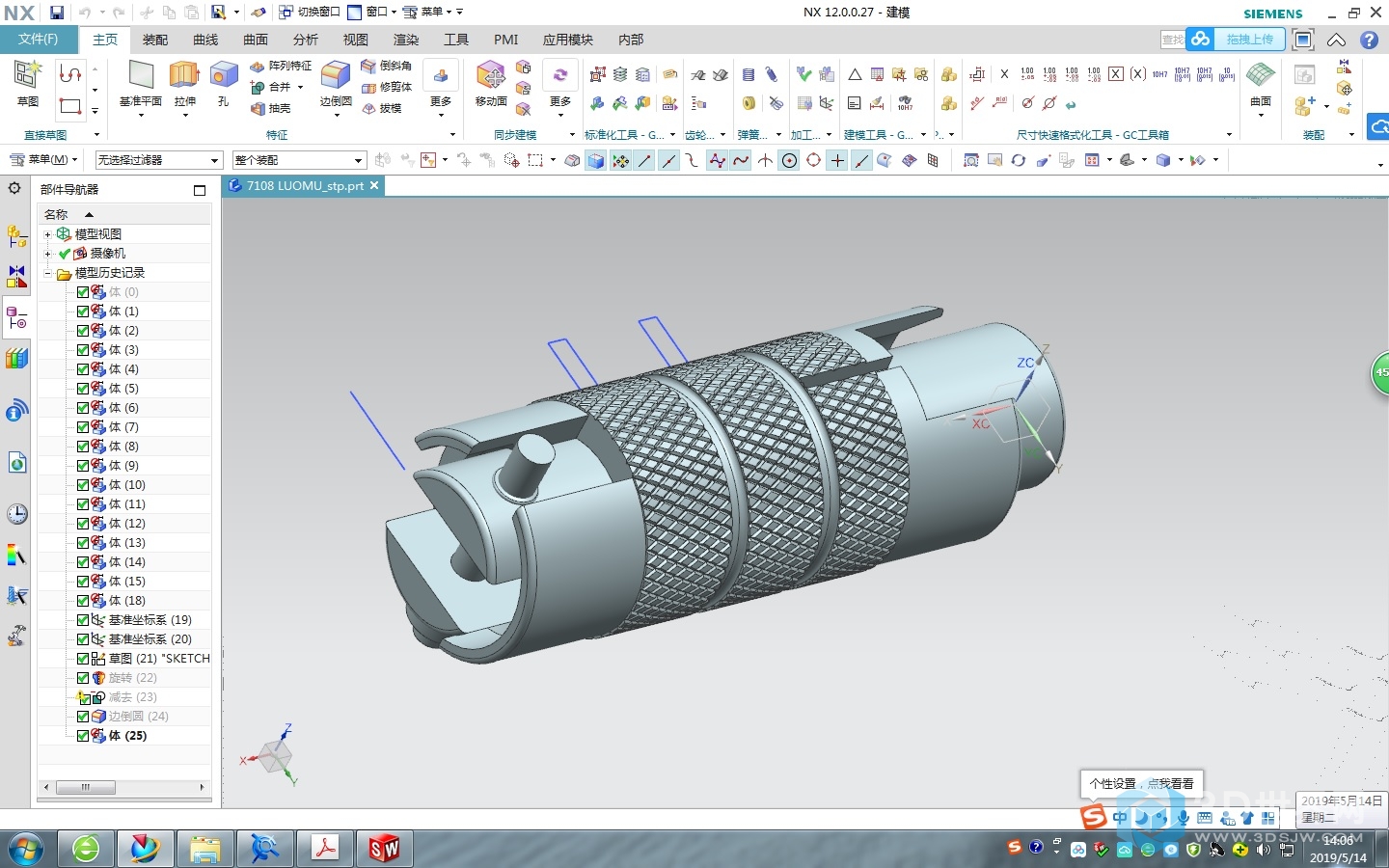Uncheck the 体 (10) checkbox
1389x868 pixels.
click(83, 485)
